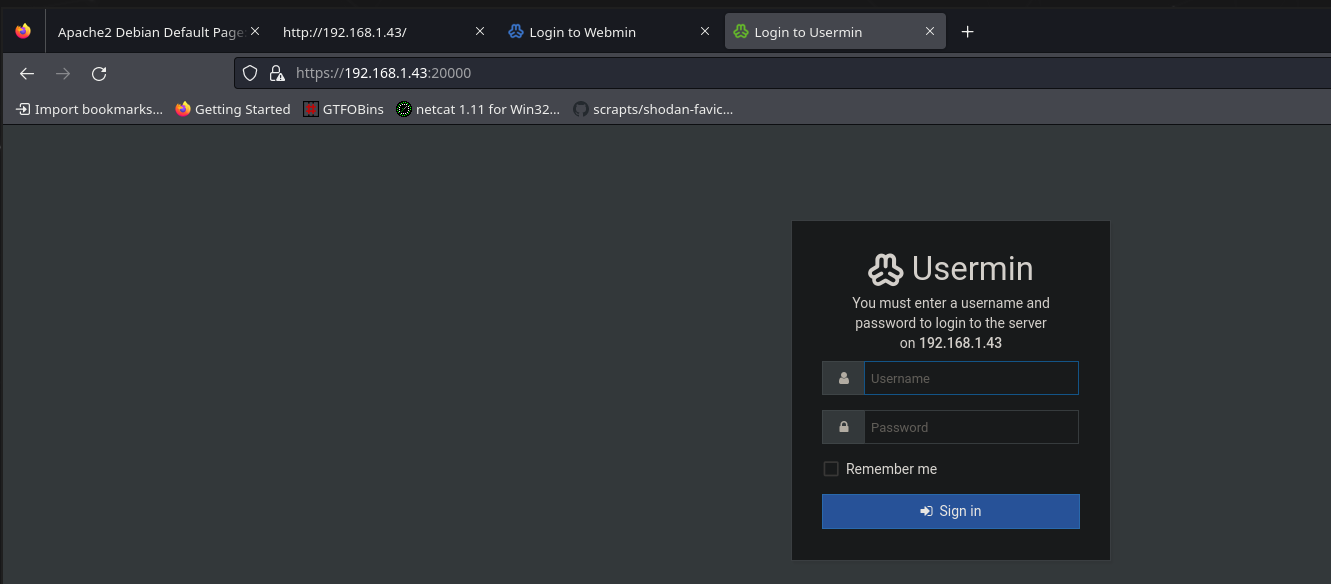
Task: Focus the Password input field
Action: tap(971, 427)
